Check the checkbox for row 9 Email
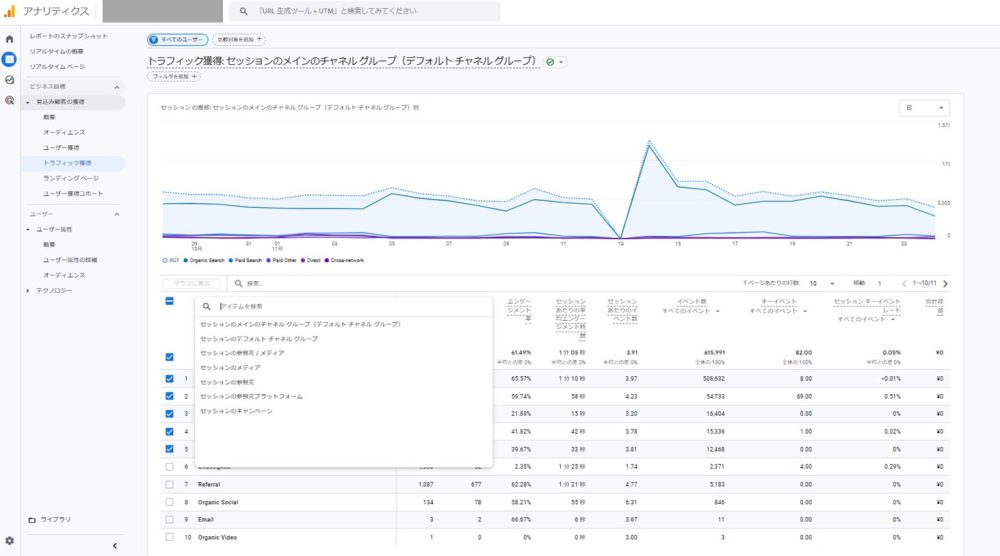 pyautogui.click(x=169, y=520)
